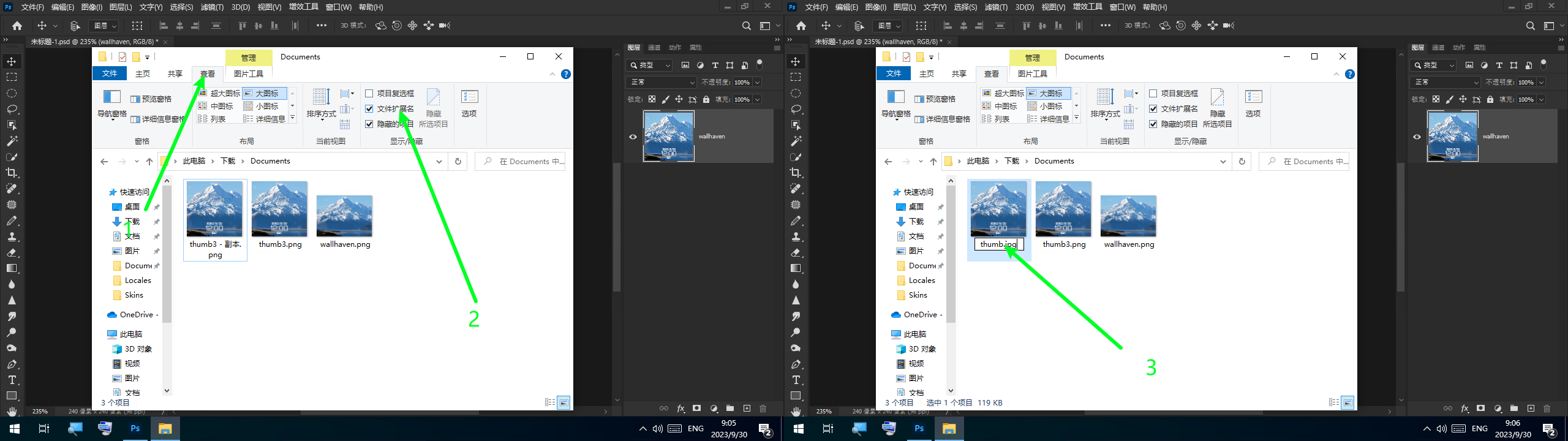Screen dimensions: 1568x441
Task: Select the Eraser tool in the right Photoshop toolbar
Action: point(796,252)
